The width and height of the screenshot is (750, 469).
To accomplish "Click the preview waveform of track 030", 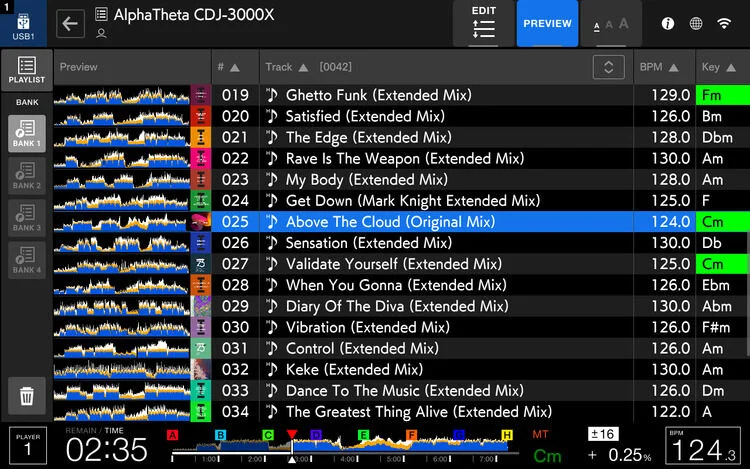I will [122, 327].
